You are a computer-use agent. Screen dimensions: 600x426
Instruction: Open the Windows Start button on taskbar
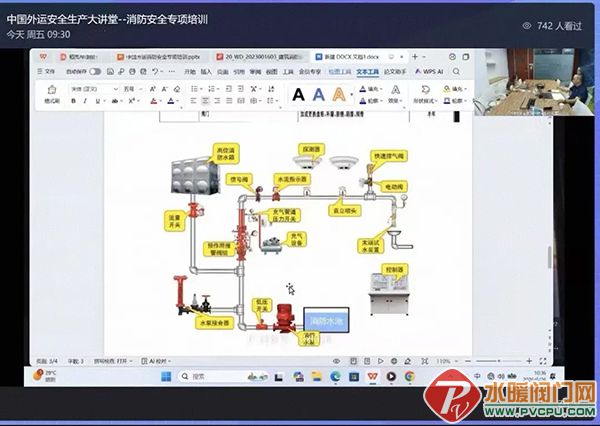click(166, 377)
